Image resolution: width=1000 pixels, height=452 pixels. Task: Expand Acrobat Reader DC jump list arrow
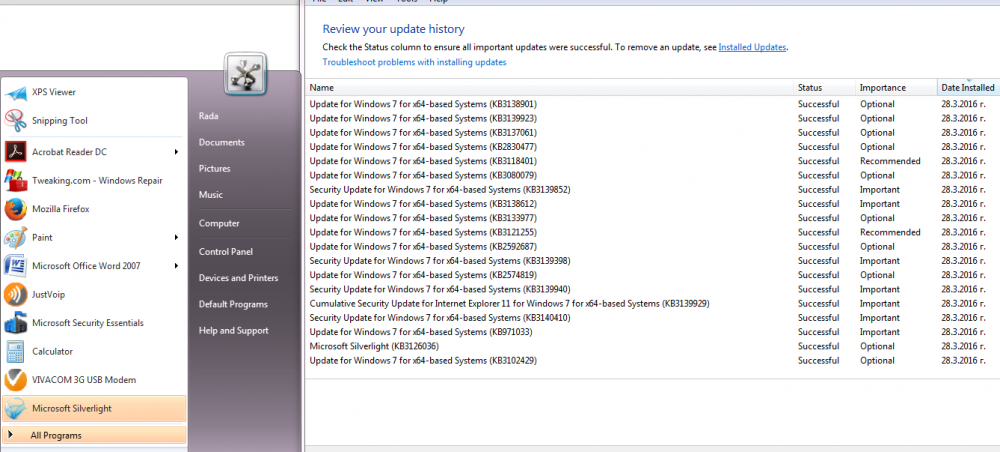click(x=176, y=152)
